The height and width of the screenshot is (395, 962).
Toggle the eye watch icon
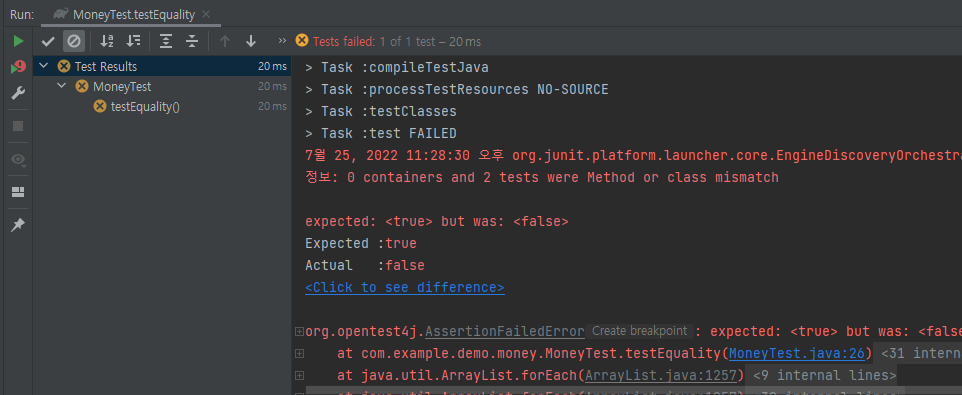18,160
